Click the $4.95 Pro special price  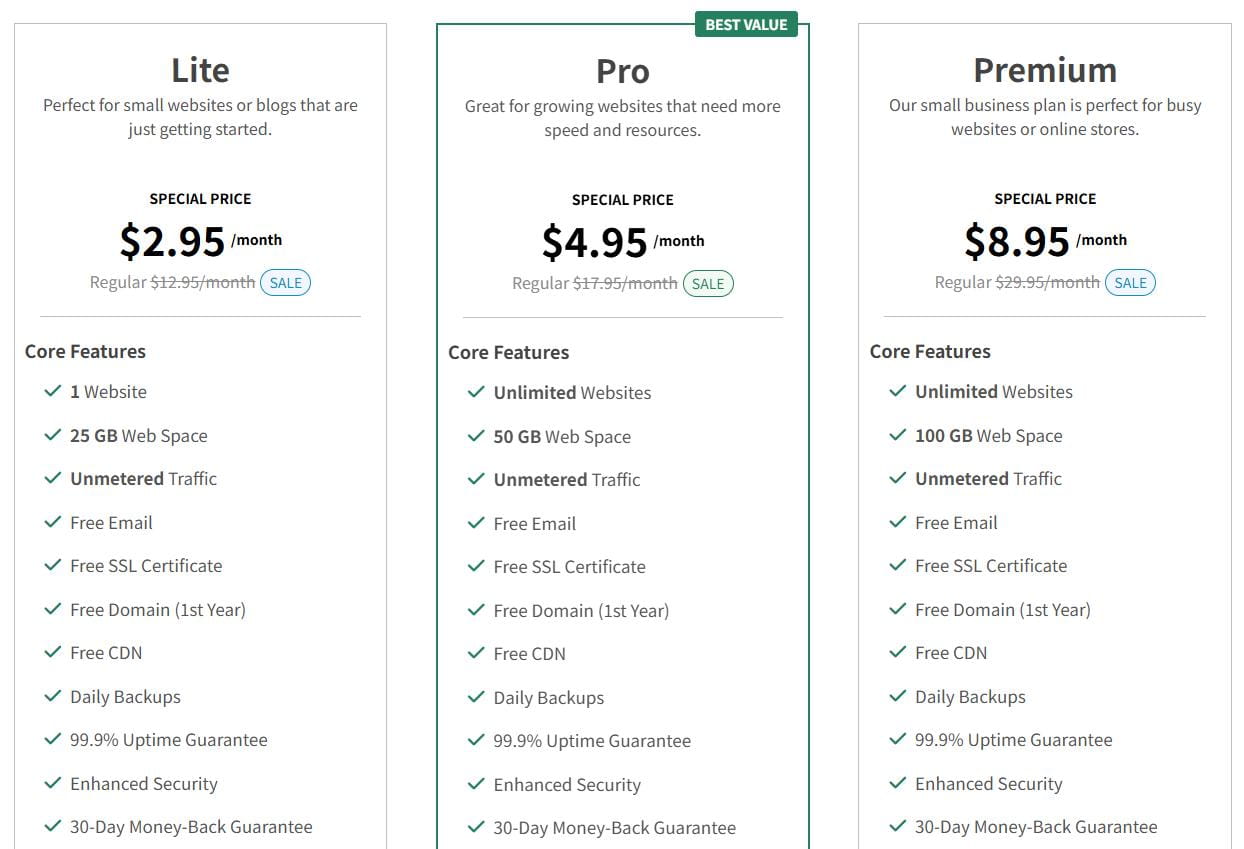click(x=595, y=243)
